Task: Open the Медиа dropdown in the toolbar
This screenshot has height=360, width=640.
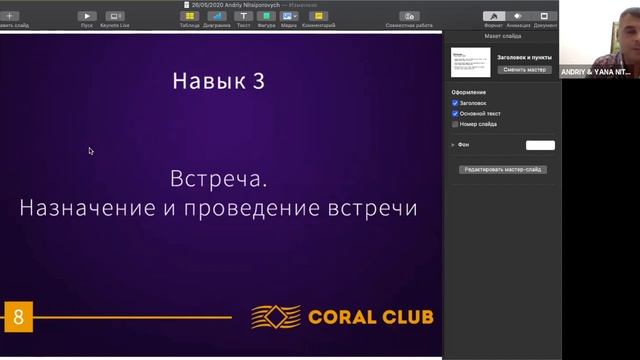Action: coord(289,16)
